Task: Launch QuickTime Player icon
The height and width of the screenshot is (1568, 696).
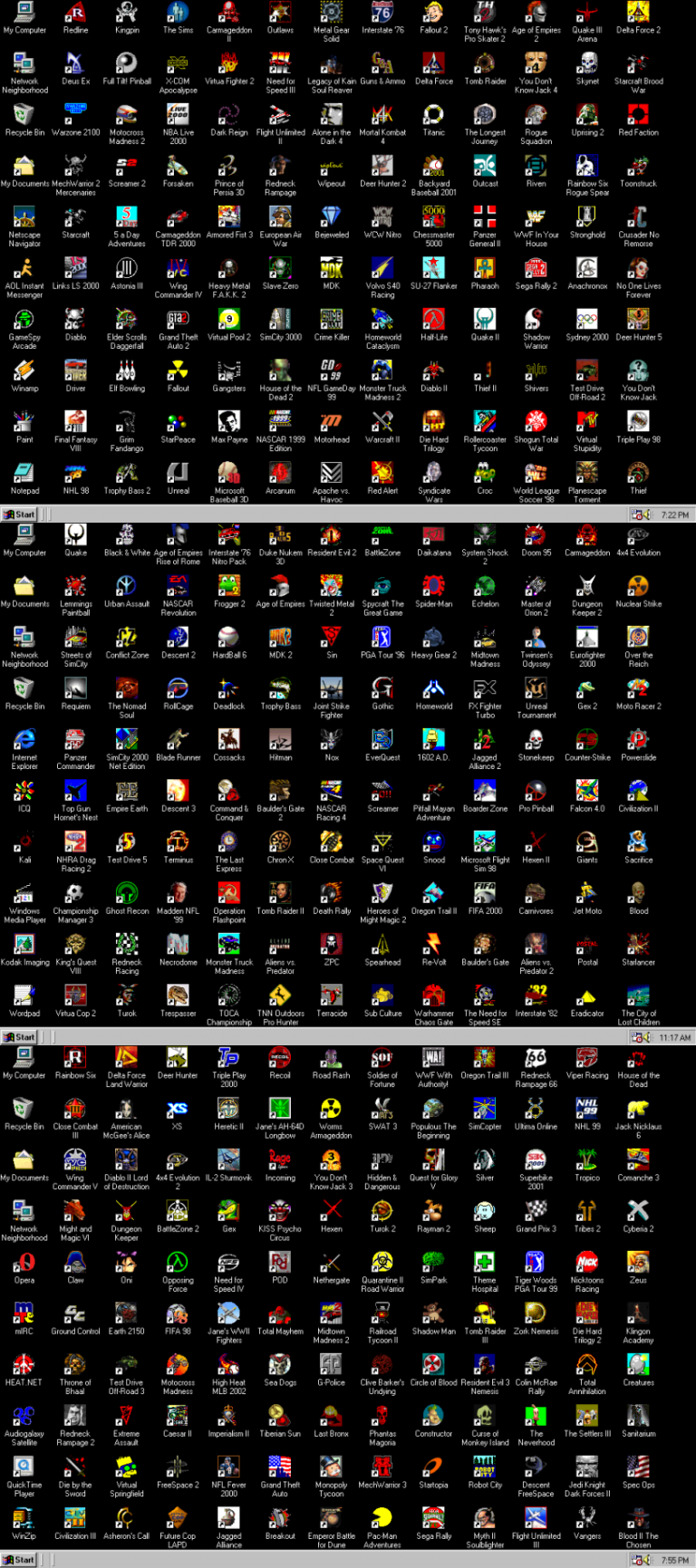Action: pyautogui.click(x=24, y=1467)
